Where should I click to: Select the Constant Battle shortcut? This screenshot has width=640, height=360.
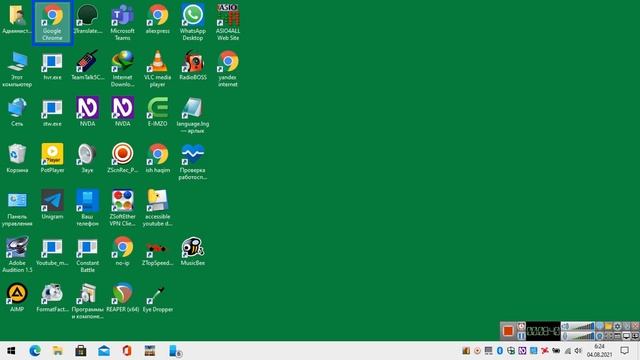[87, 255]
